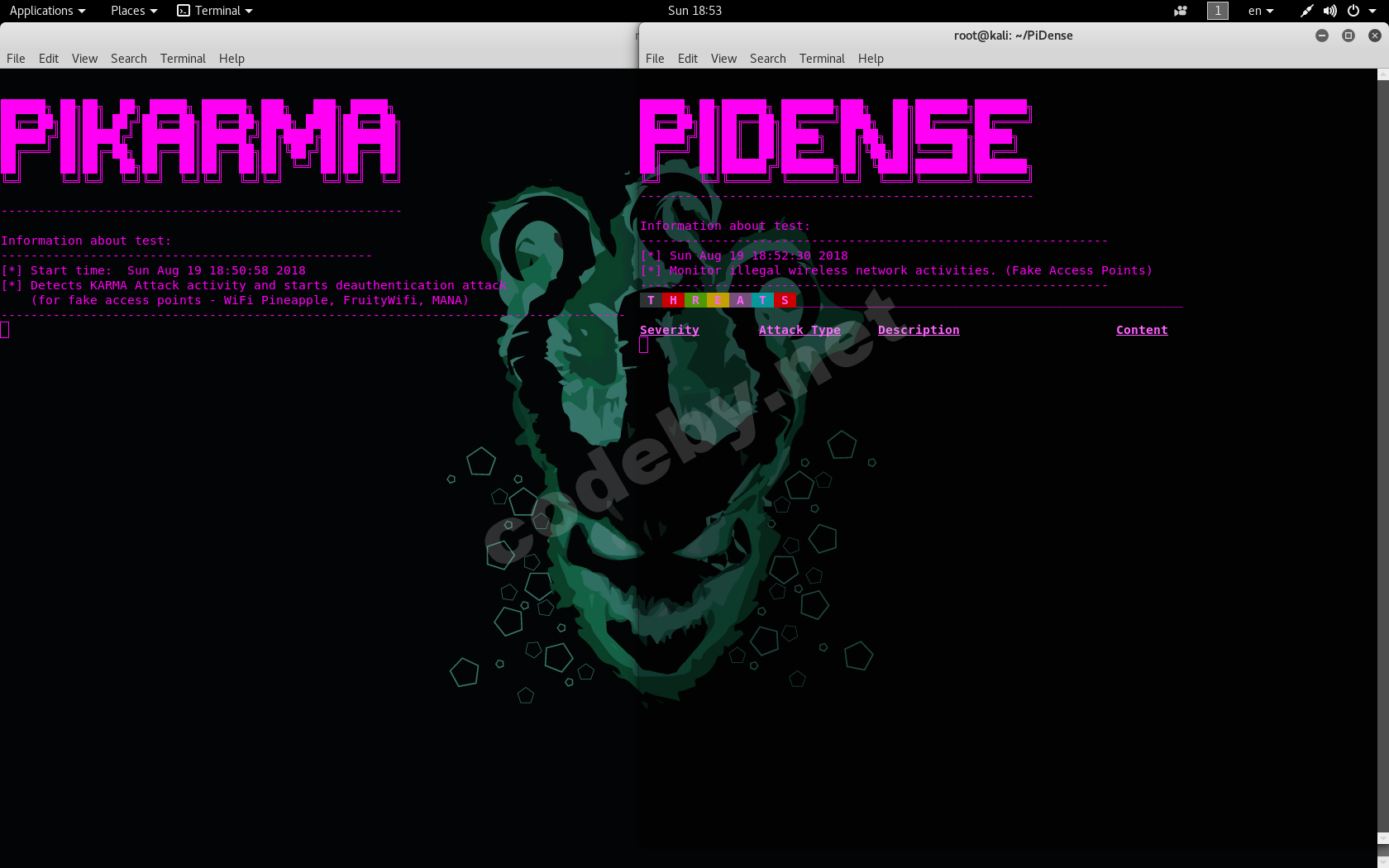This screenshot has height=868, width=1389.
Task: Click the network connection tray icon
Action: tap(1306, 11)
